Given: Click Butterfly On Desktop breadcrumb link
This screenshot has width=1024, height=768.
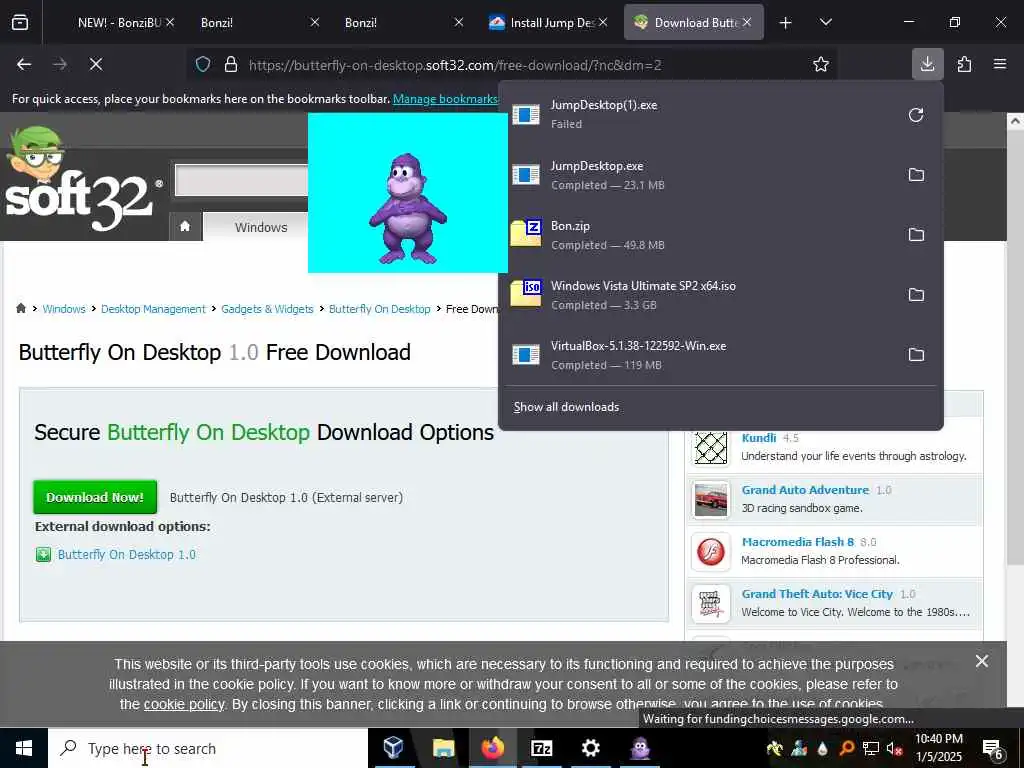Looking at the screenshot, I should [x=379, y=309].
